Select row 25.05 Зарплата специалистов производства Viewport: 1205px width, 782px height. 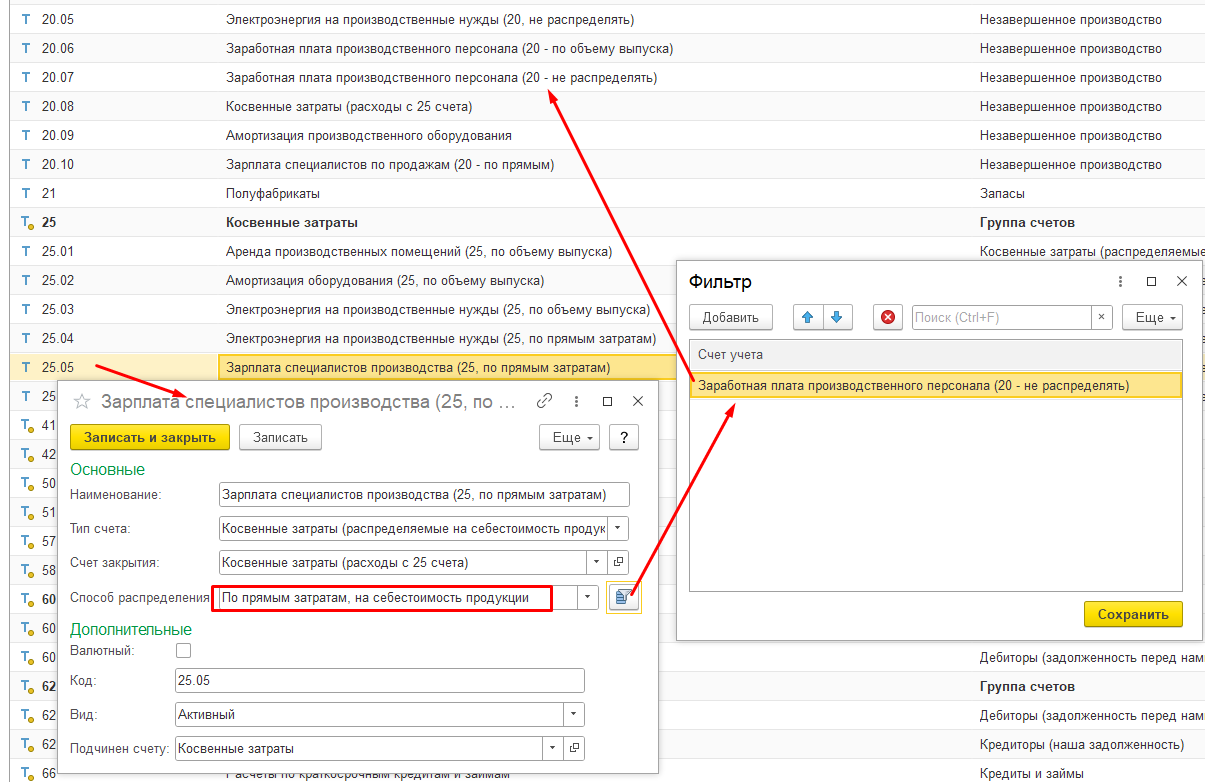click(343, 367)
